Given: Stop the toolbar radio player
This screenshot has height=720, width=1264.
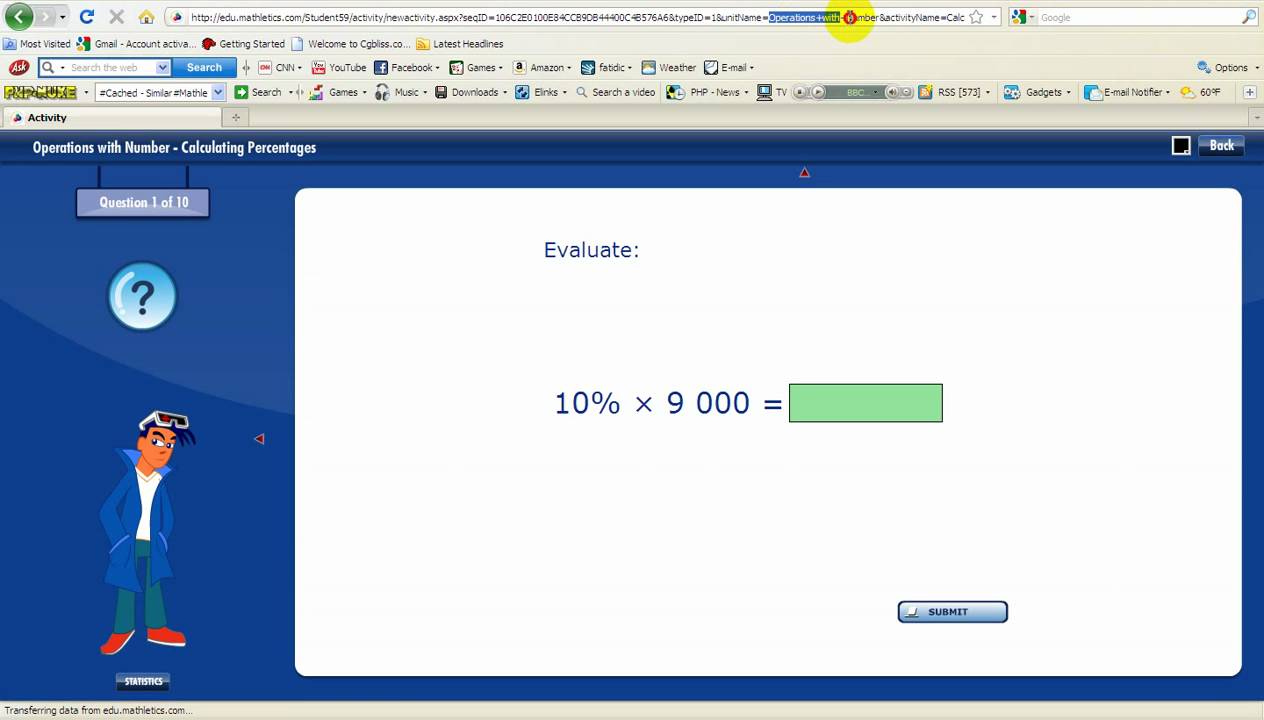Looking at the screenshot, I should click(x=800, y=92).
